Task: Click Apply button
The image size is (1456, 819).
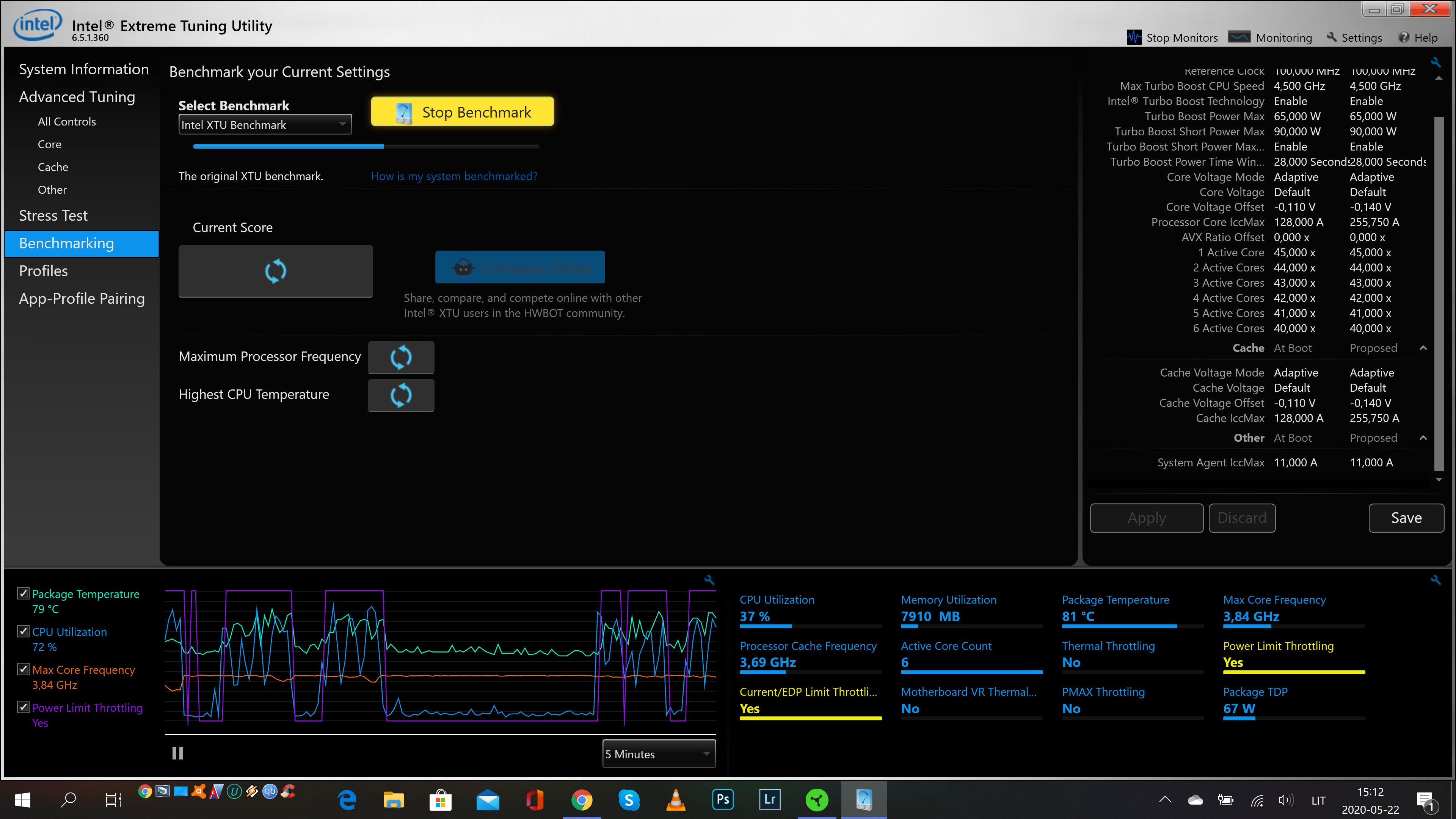Action: tap(1146, 518)
